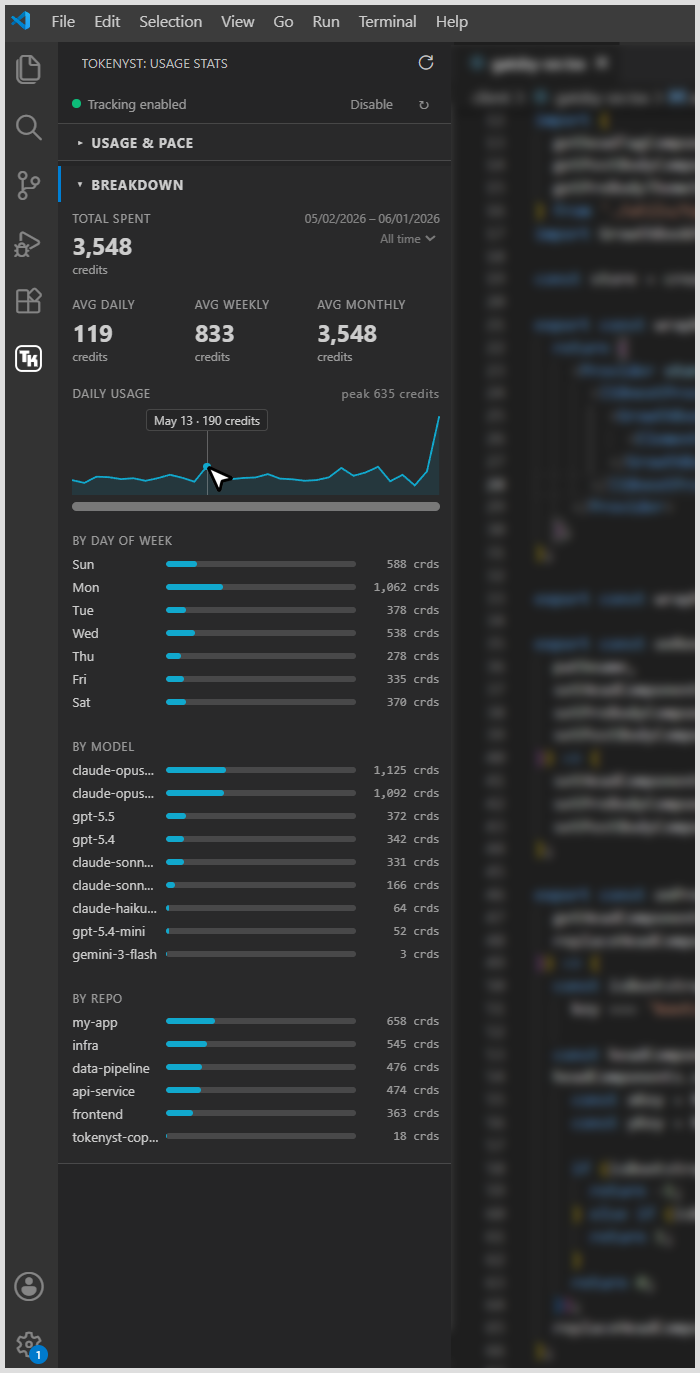The image size is (700, 1373).
Task: Open the Run menu
Action: pos(326,21)
